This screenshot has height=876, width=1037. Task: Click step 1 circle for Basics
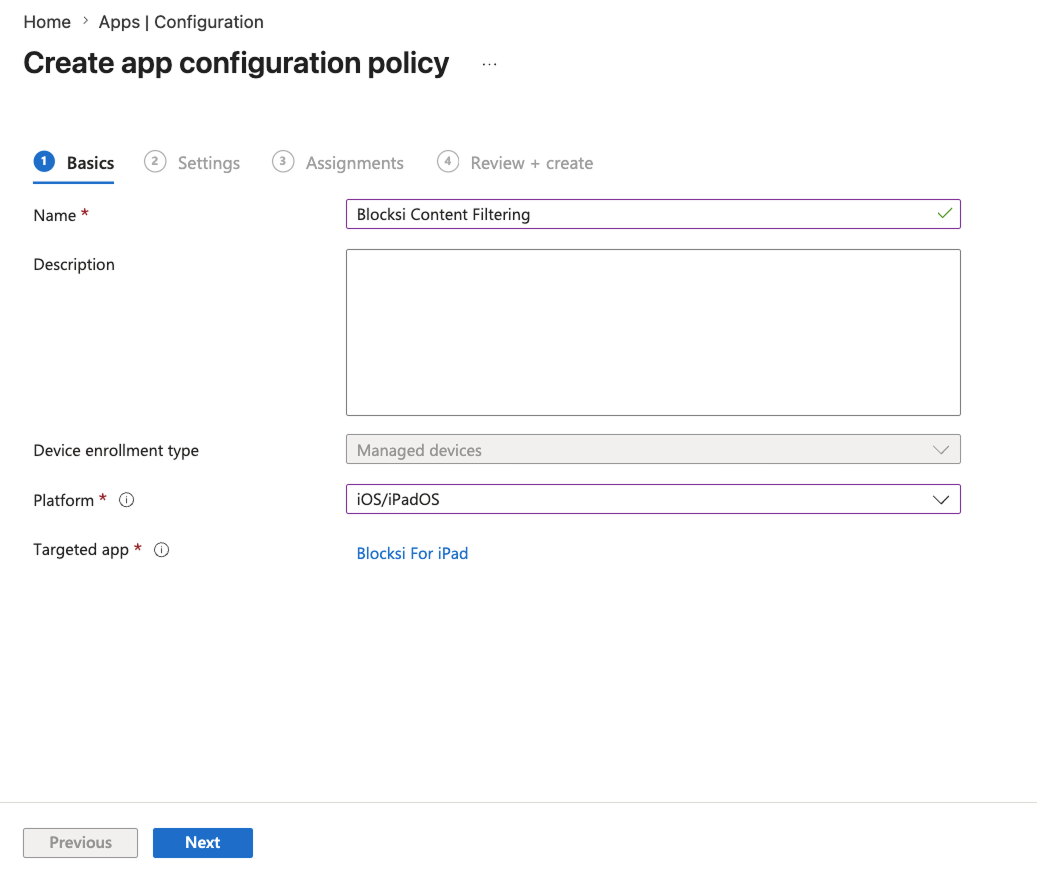(x=44, y=161)
